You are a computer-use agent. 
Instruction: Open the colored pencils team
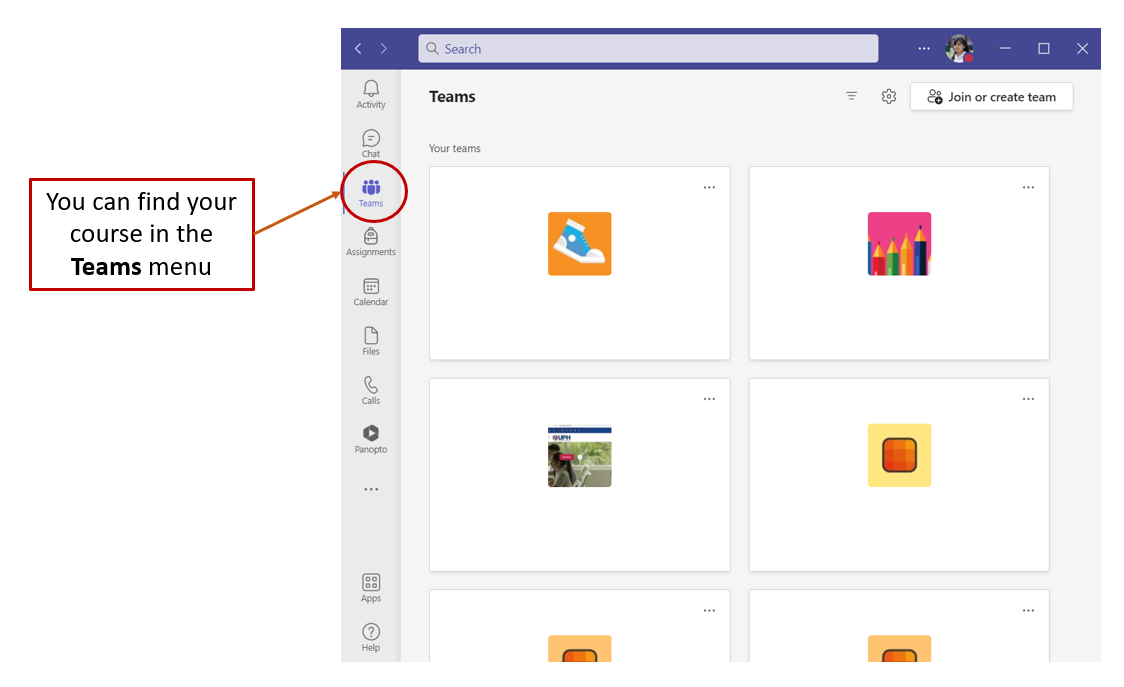tap(899, 244)
